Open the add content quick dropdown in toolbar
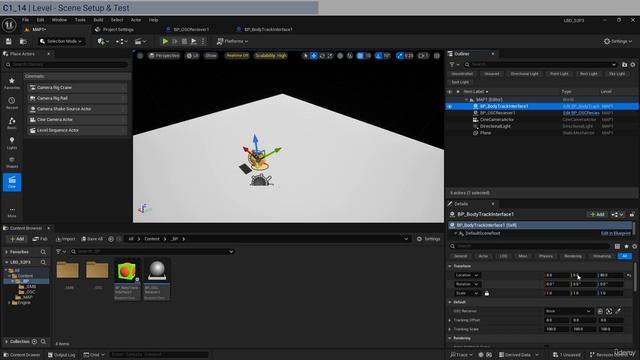640x360 pixels. [x=102, y=41]
